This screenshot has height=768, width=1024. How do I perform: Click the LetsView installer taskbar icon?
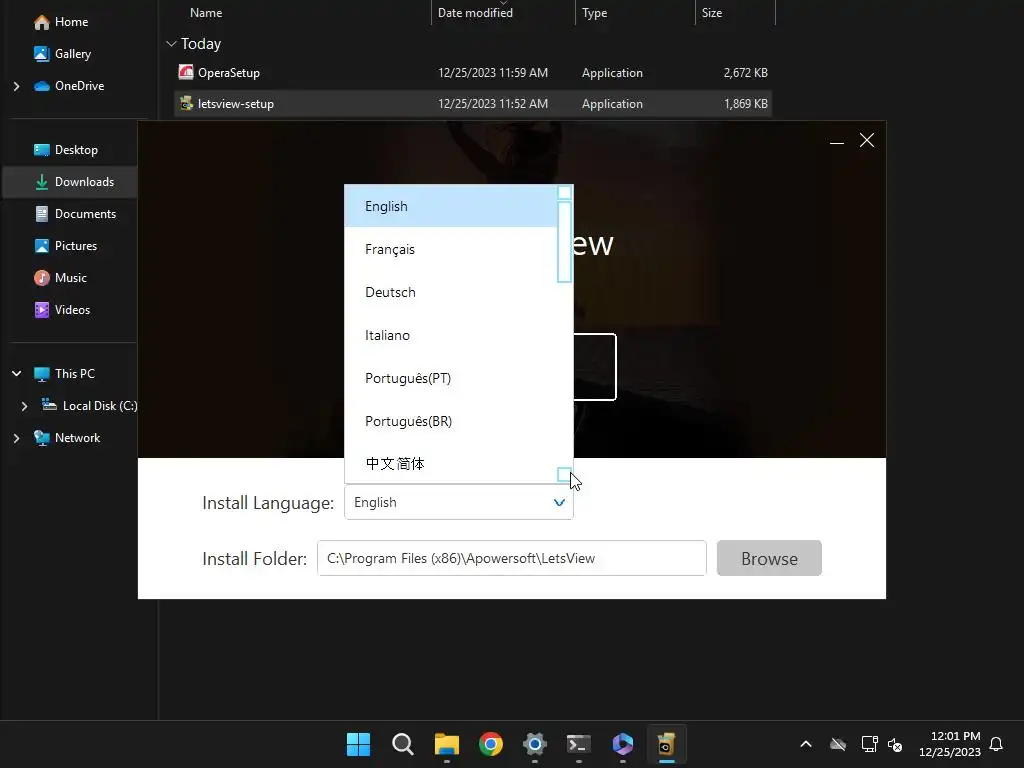[666, 744]
